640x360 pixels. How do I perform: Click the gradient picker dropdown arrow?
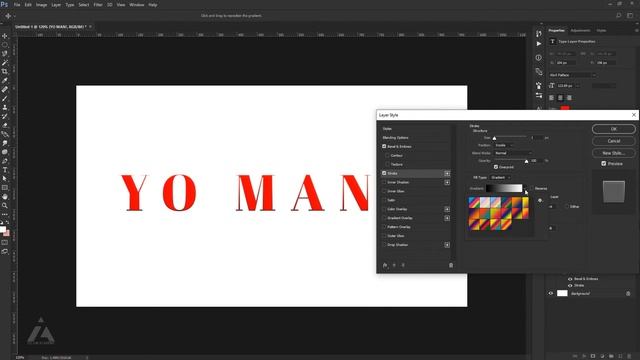pyautogui.click(x=525, y=188)
